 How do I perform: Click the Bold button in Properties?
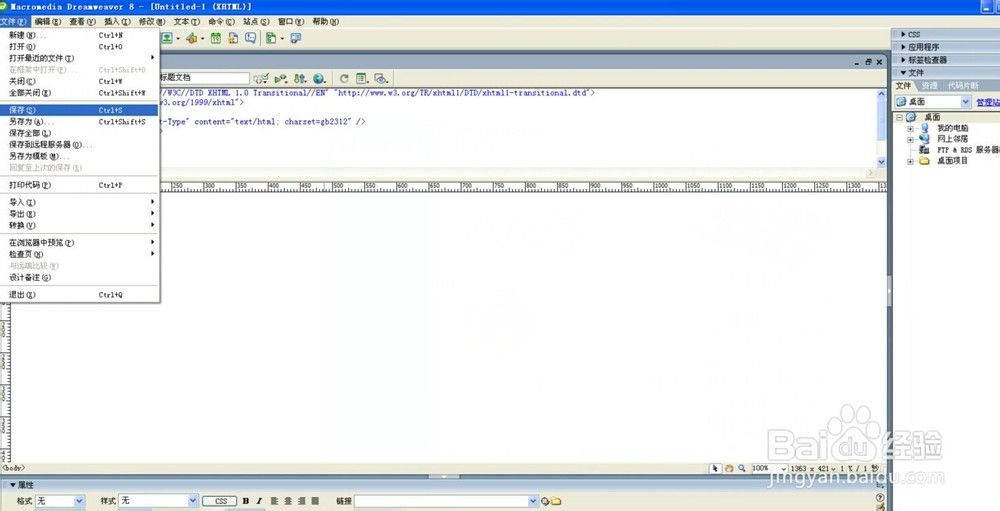point(246,501)
